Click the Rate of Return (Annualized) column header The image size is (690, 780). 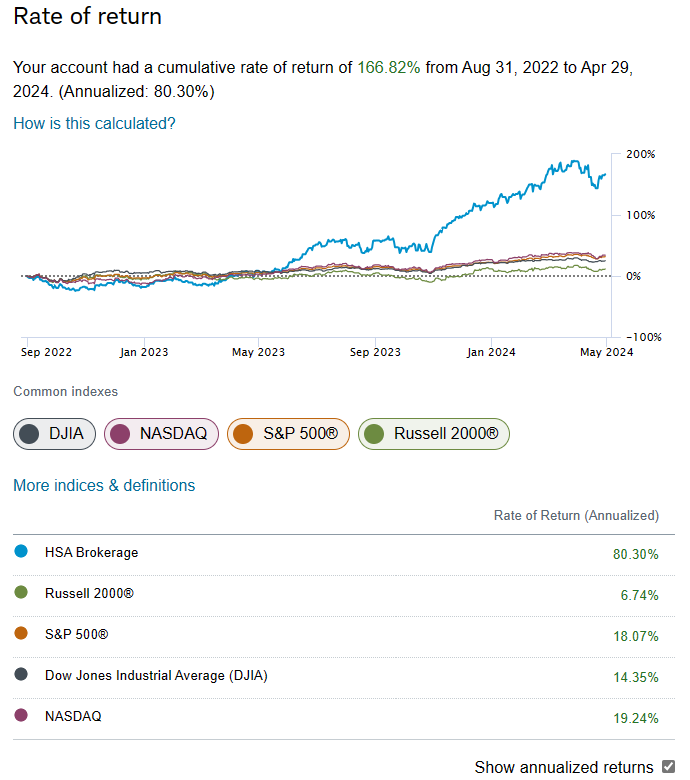point(576,516)
